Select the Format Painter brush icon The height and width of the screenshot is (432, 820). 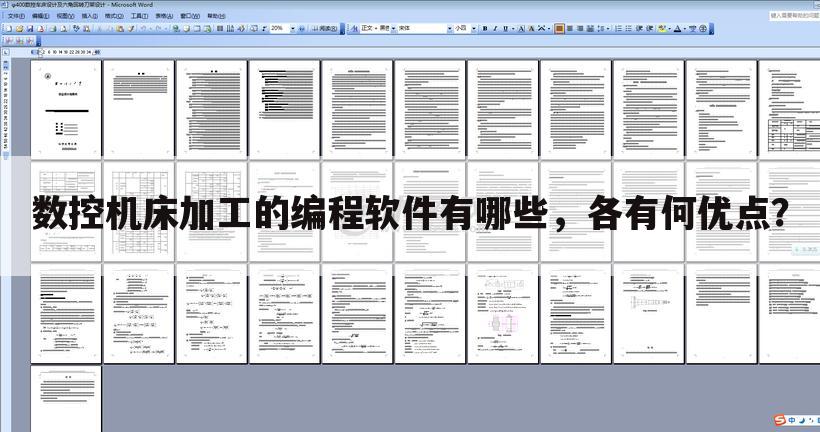(130, 29)
